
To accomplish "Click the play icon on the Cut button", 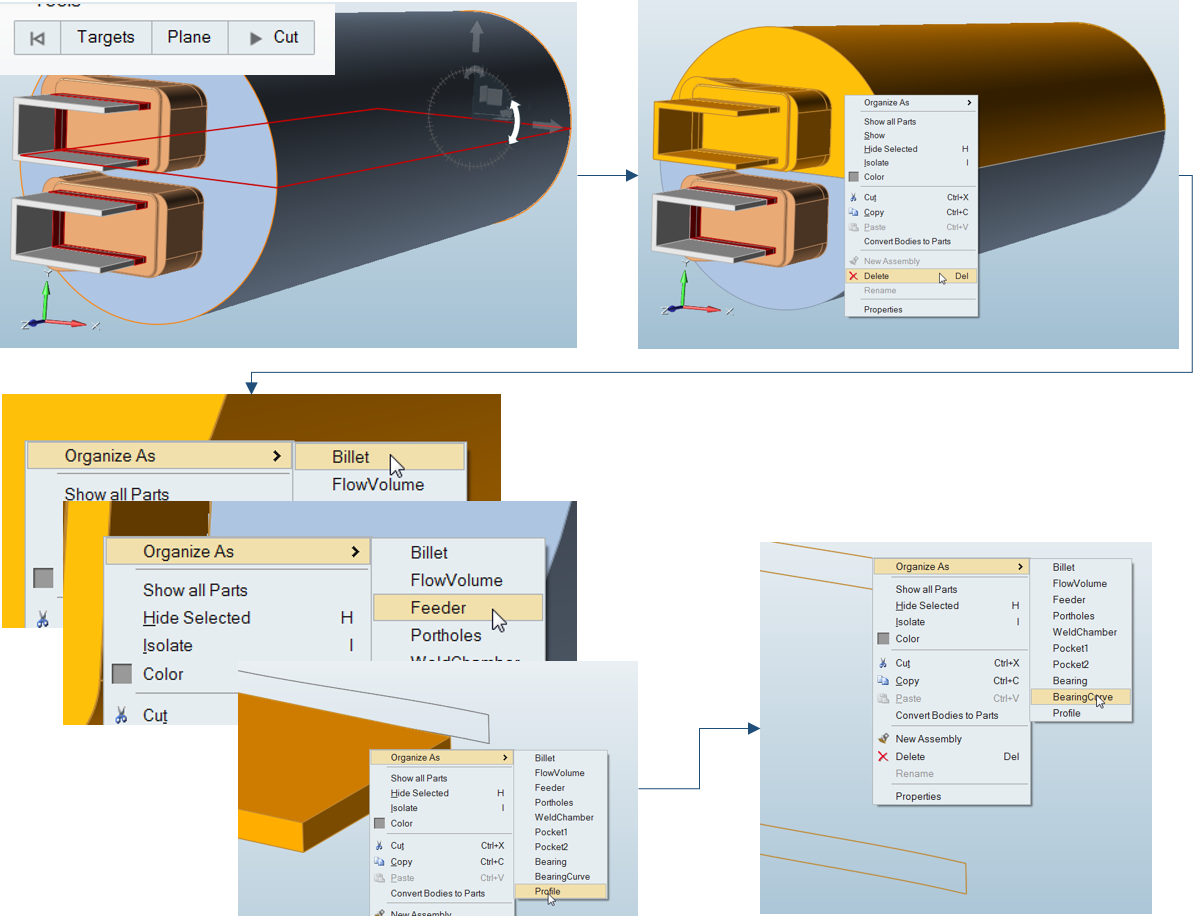I will (256, 38).
